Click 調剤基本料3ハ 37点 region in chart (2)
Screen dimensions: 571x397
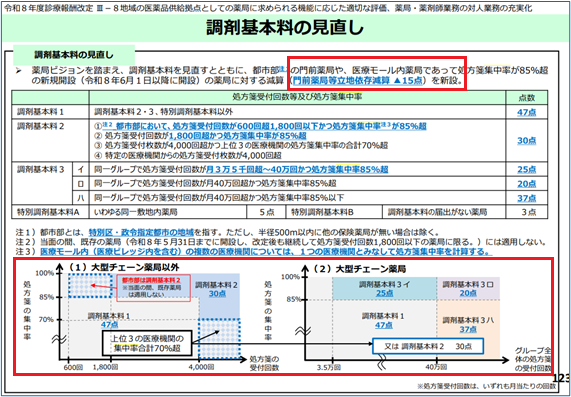468,325
